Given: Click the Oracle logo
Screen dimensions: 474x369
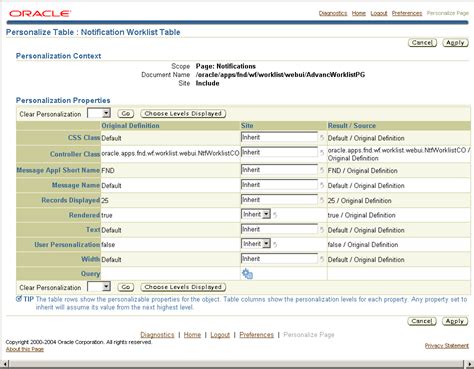Looking at the screenshot, I should pos(39,14).
